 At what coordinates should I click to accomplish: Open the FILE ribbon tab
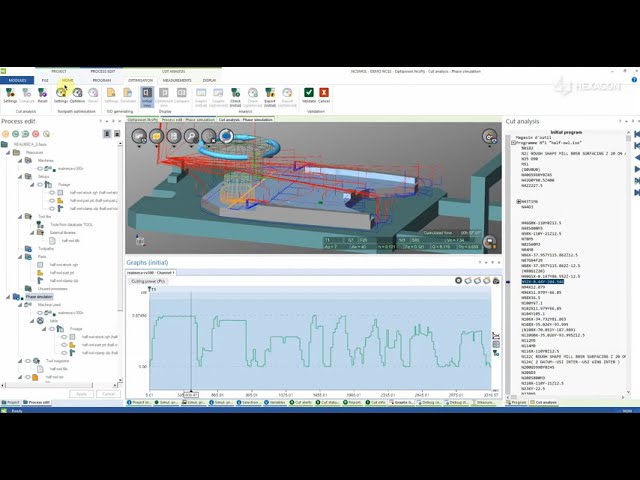[45, 80]
